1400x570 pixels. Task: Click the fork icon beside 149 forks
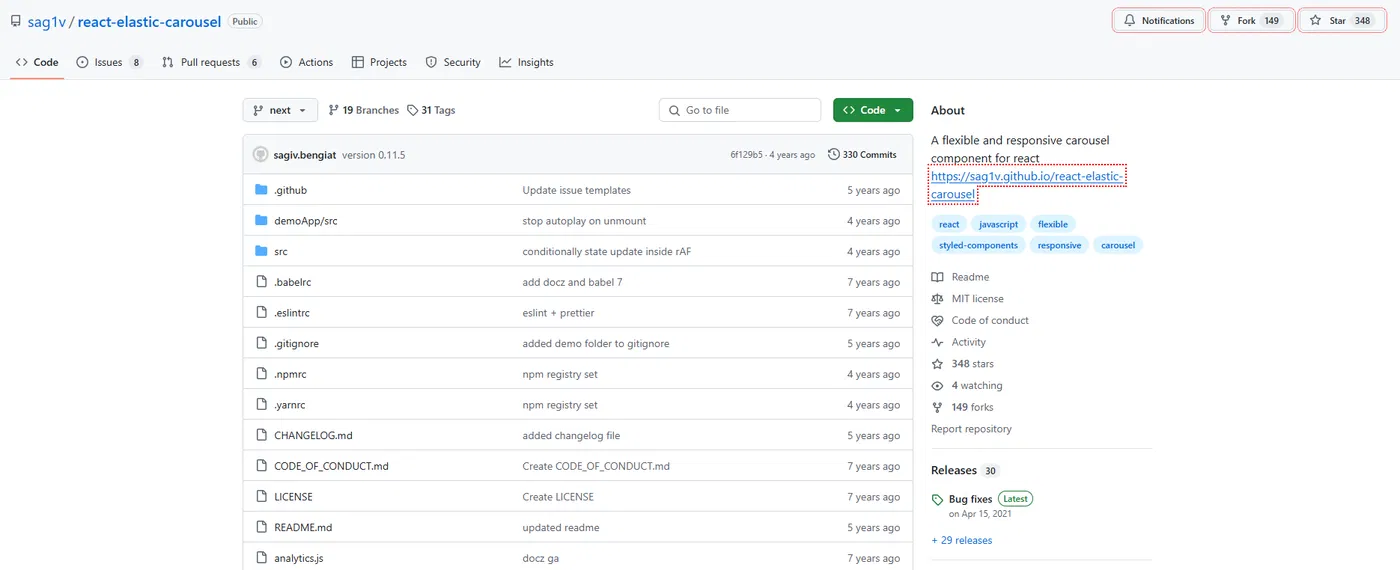pos(937,407)
